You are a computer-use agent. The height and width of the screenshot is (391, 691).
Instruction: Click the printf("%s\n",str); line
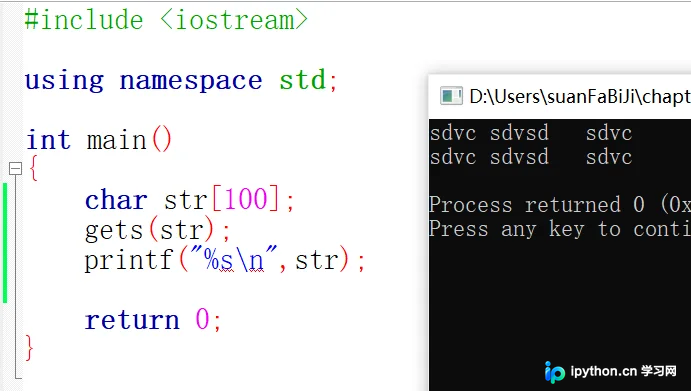point(225,260)
